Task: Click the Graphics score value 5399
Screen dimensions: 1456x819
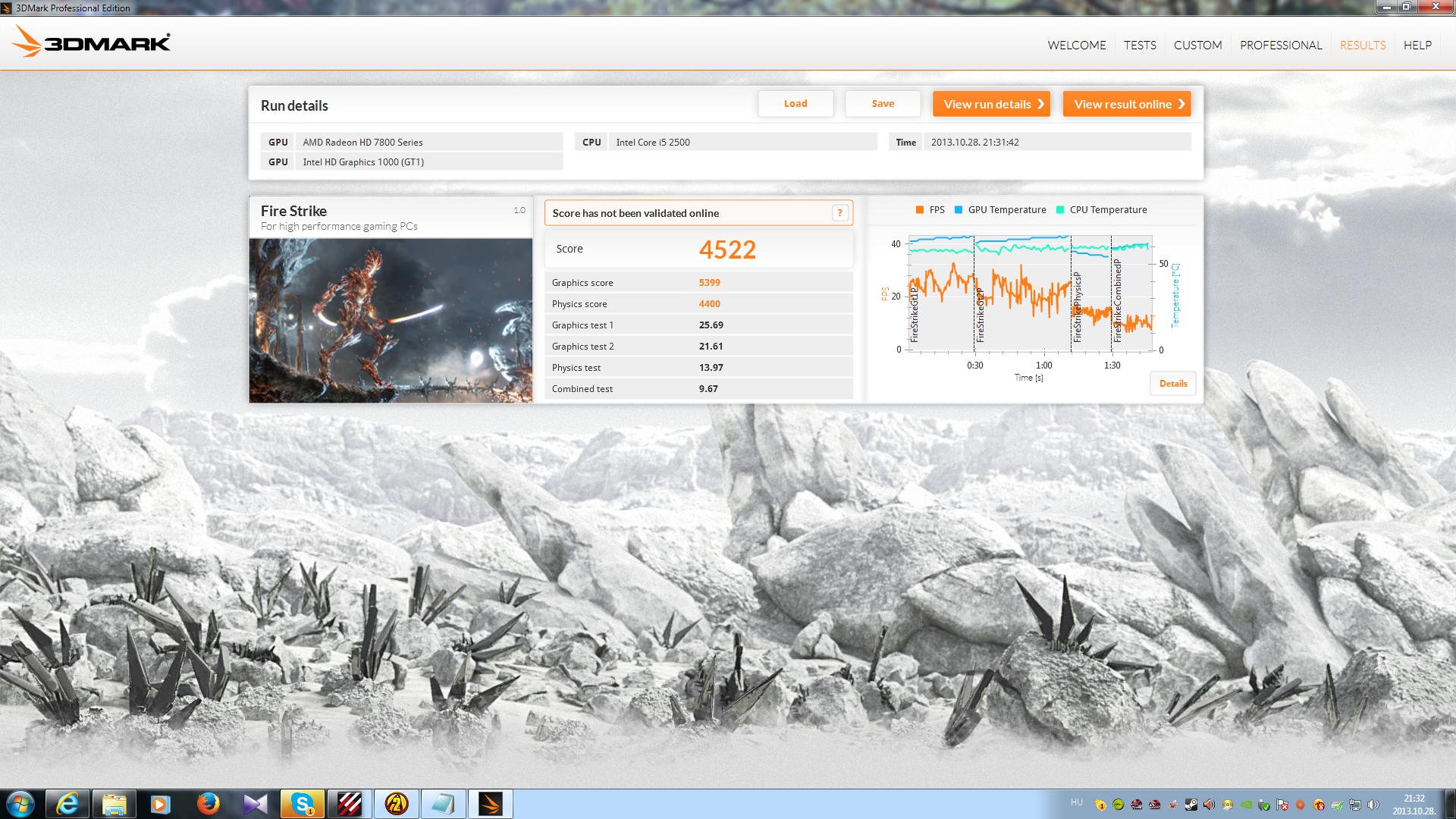Action: click(x=710, y=283)
